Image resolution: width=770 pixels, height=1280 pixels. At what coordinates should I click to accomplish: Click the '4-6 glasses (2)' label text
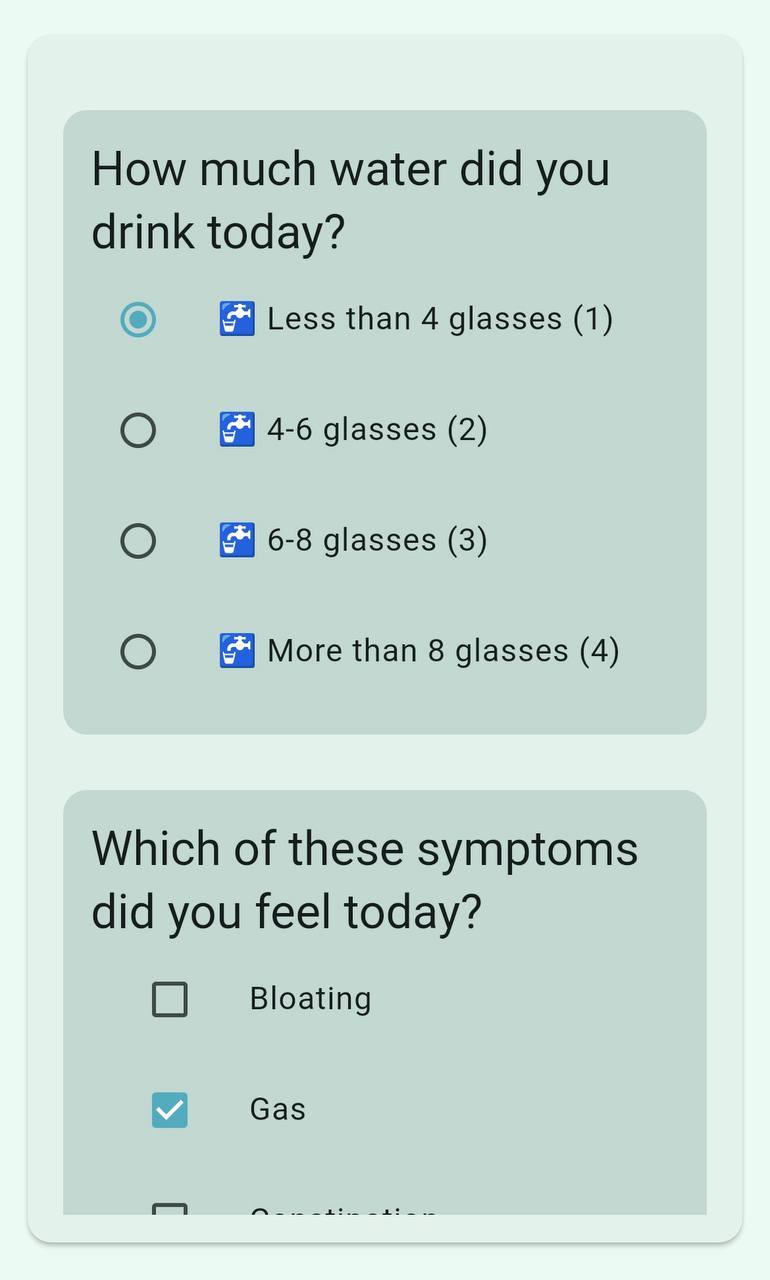tap(377, 430)
